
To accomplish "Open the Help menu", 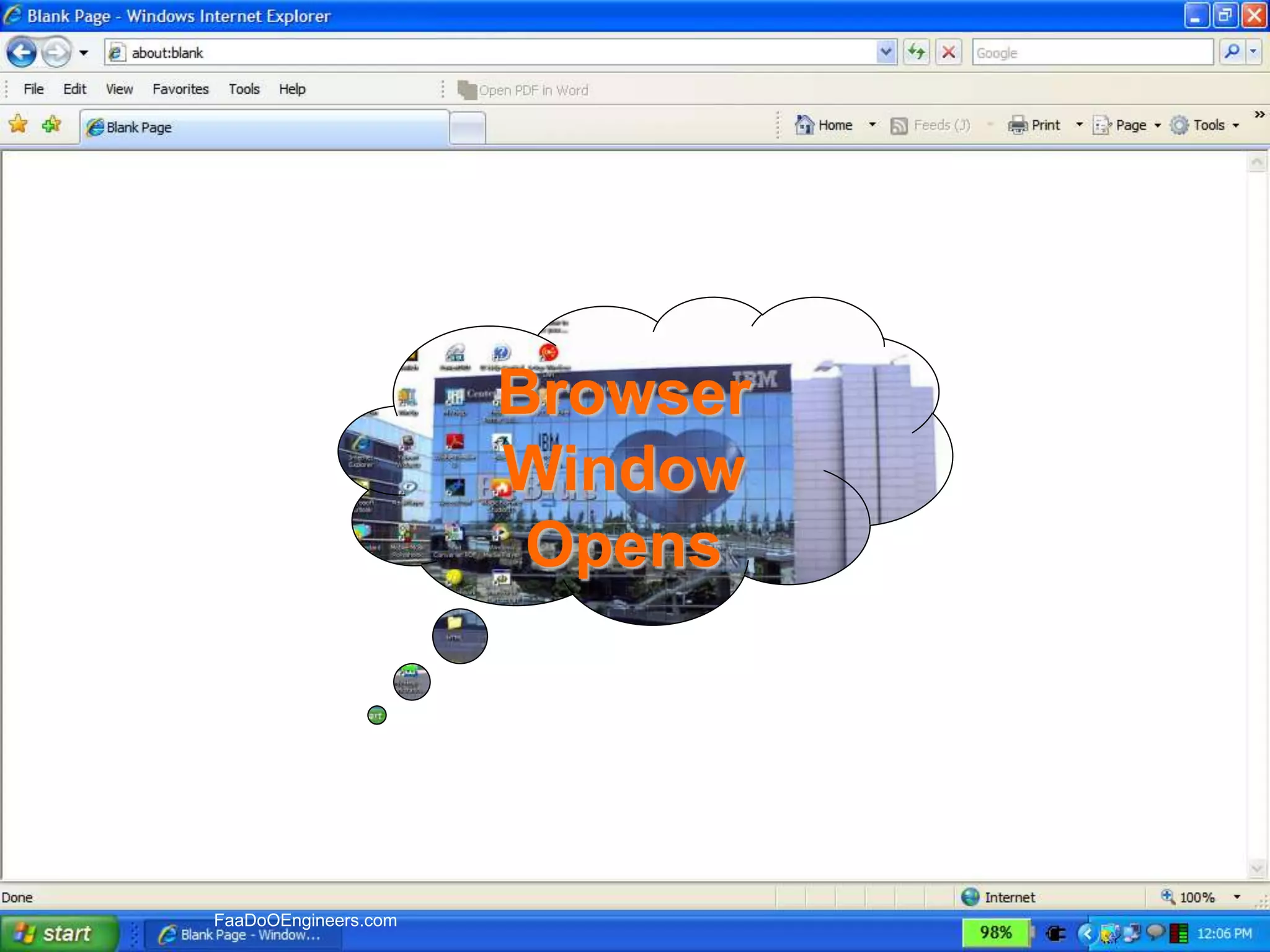I will [292, 89].
